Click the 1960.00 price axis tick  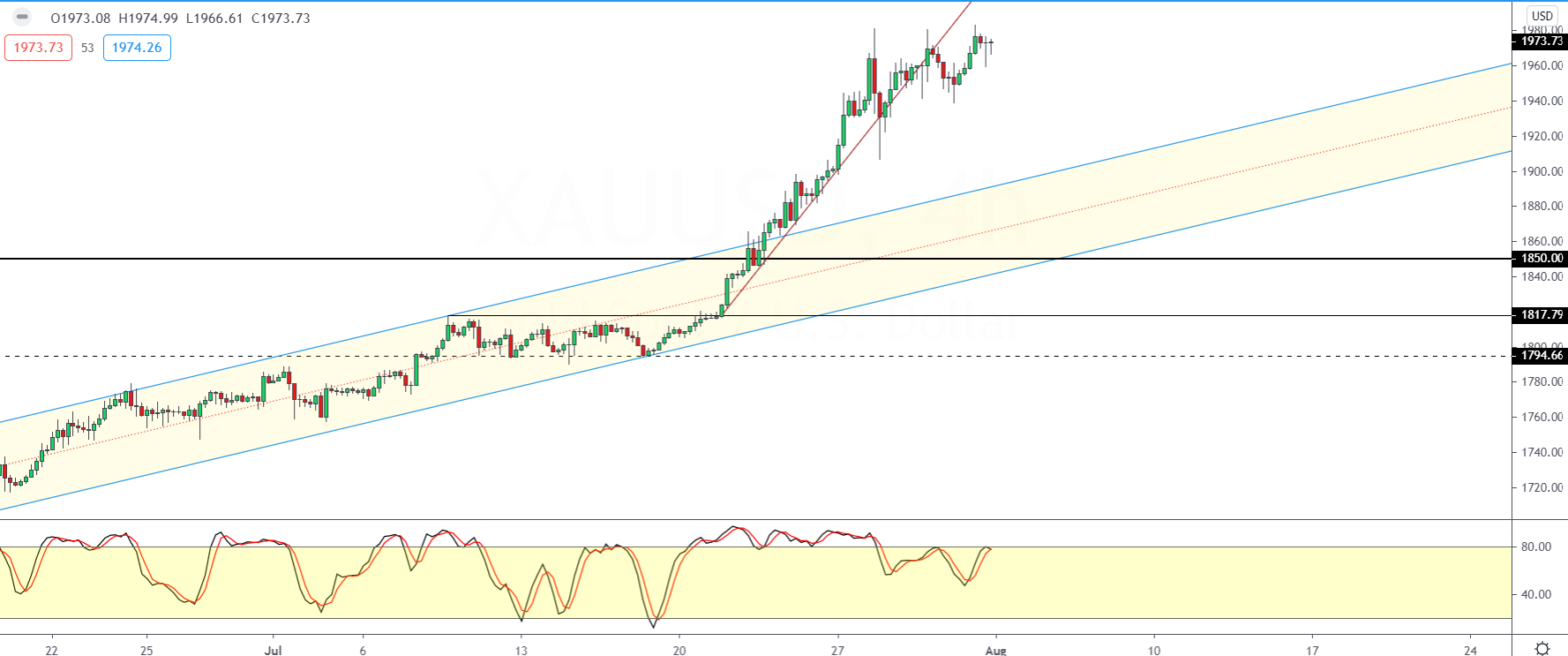(x=1542, y=65)
